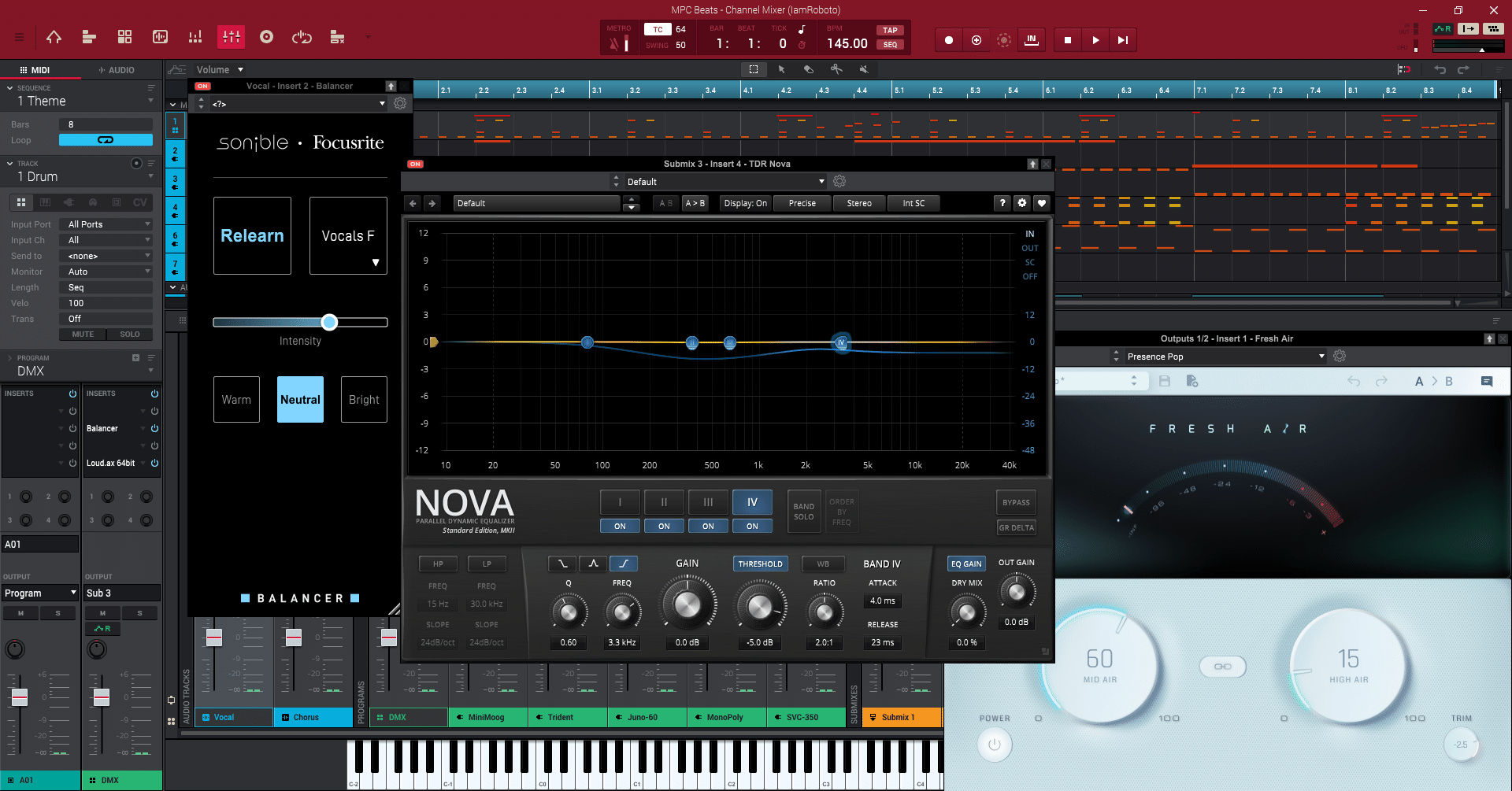Select the Bright character option
Viewport: 1512px width, 791px height.
pyautogui.click(x=364, y=400)
